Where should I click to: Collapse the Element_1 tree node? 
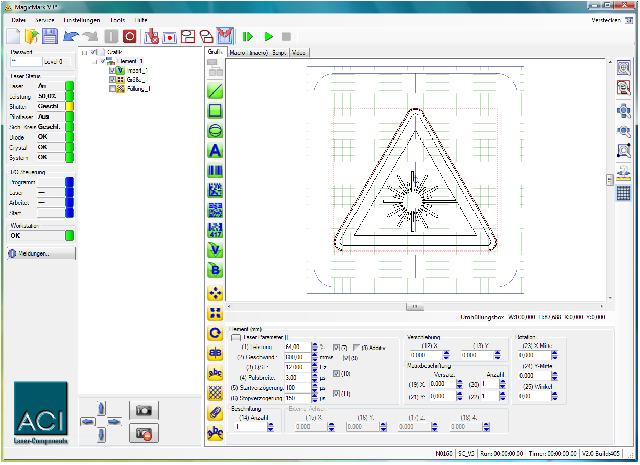96,61
